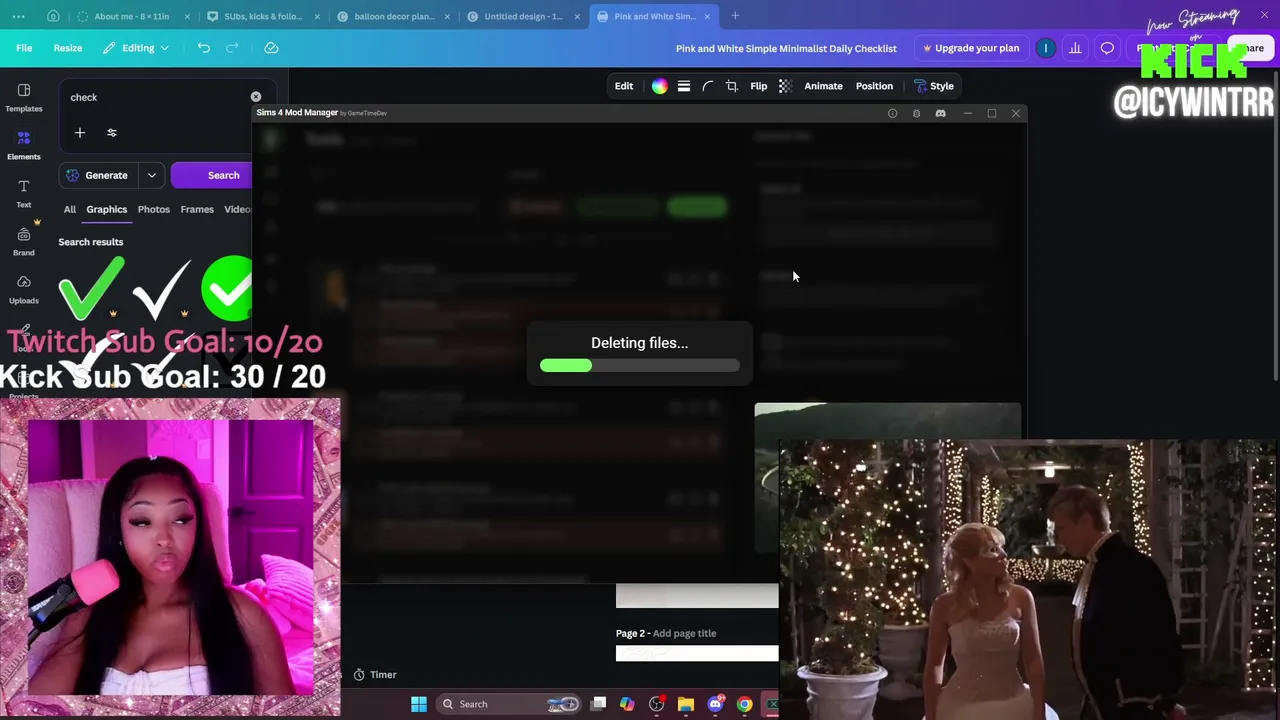Click the Animate button
The image size is (1280, 720).
pos(823,86)
